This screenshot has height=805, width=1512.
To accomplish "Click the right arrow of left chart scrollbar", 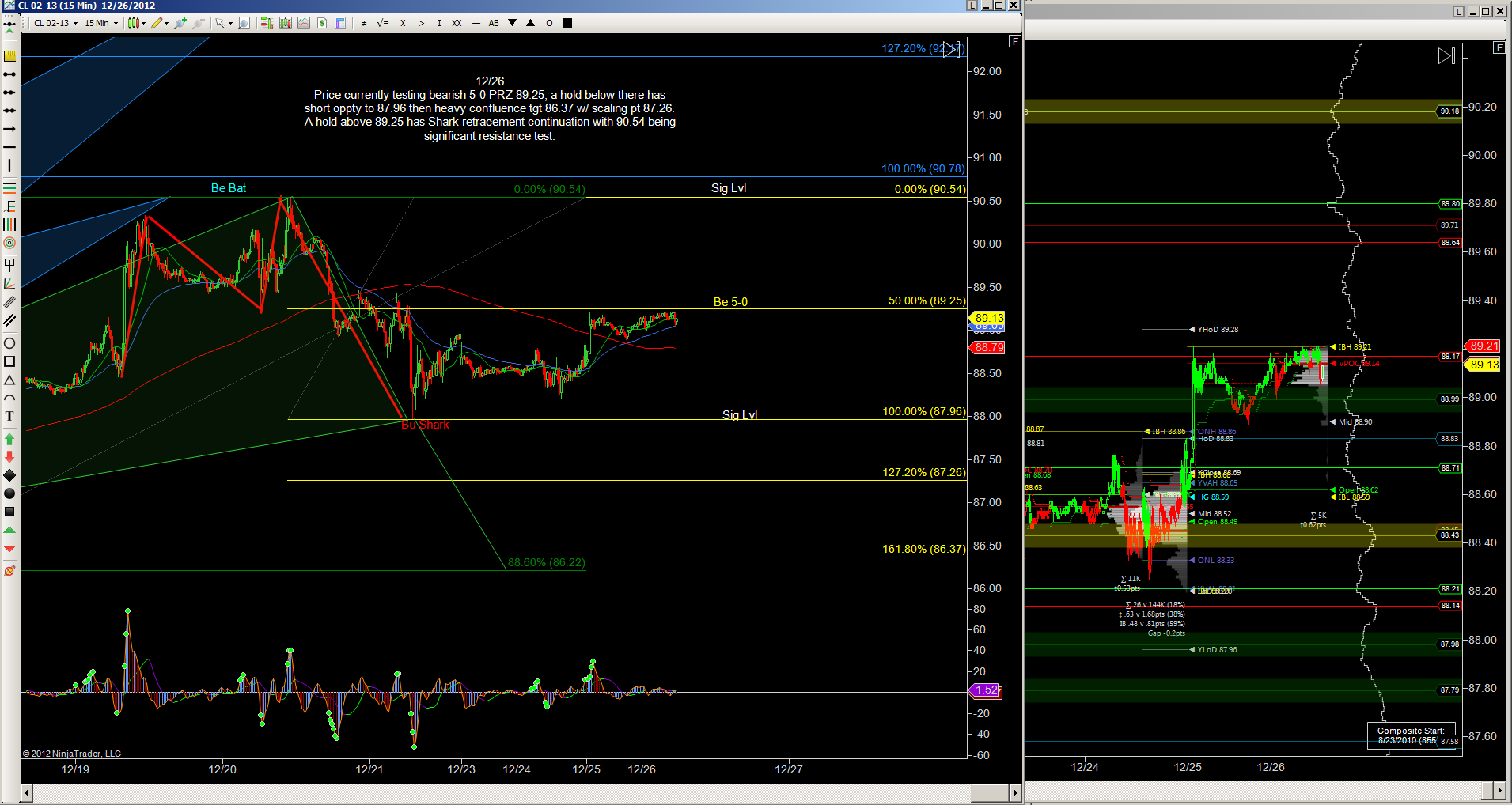I will coord(1015,792).
